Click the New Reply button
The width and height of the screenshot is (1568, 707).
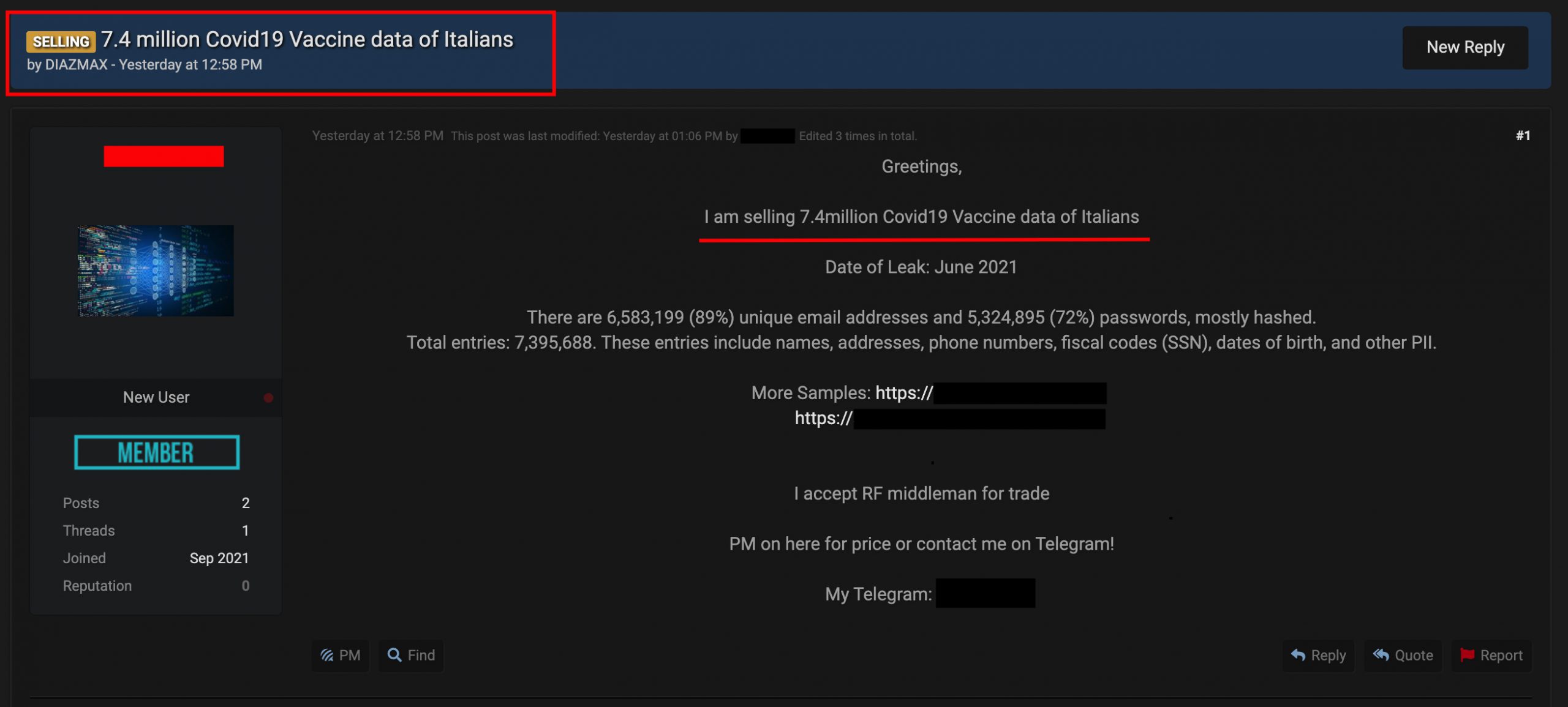1464,47
